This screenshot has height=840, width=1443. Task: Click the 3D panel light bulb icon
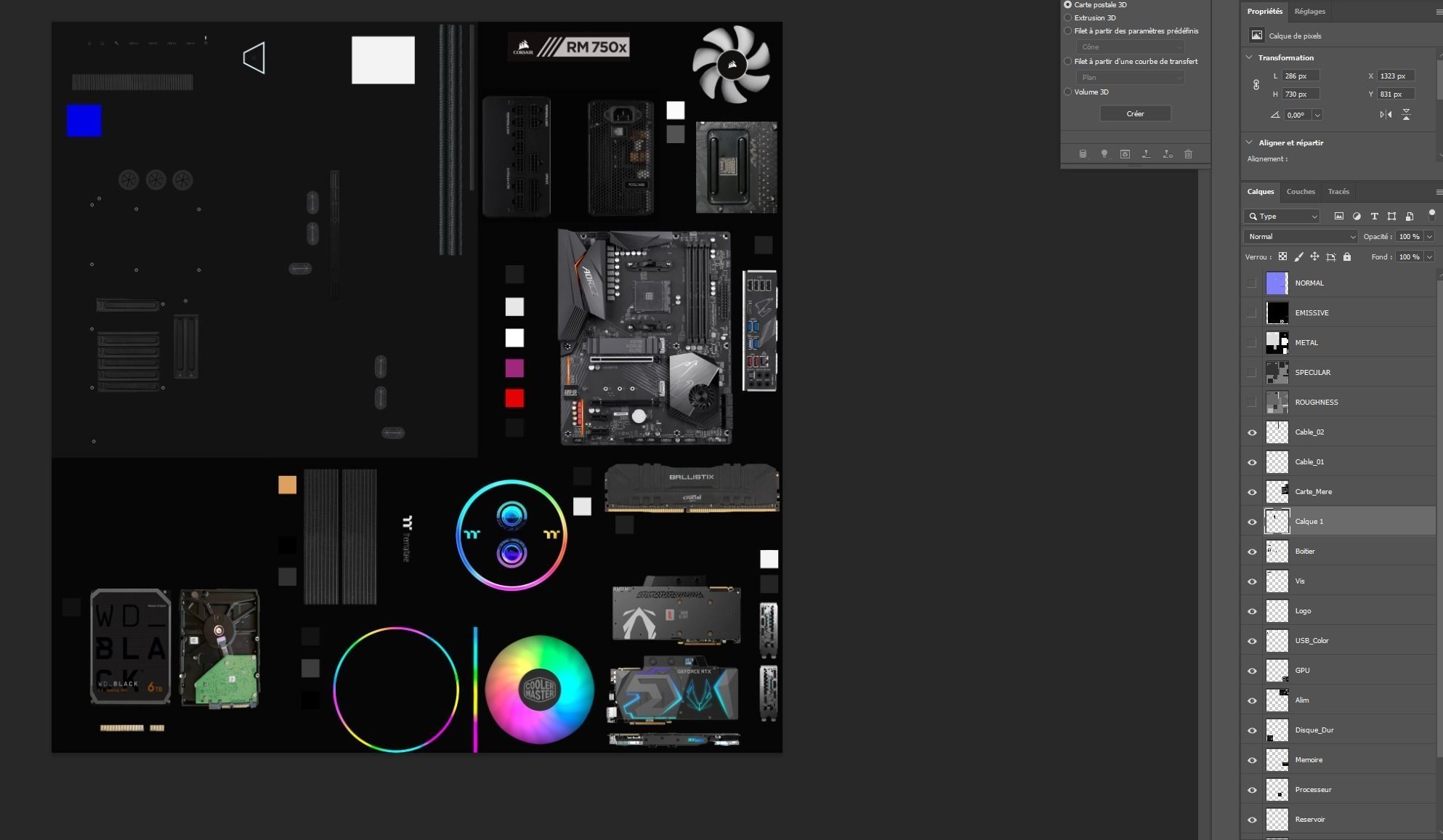coord(1104,154)
